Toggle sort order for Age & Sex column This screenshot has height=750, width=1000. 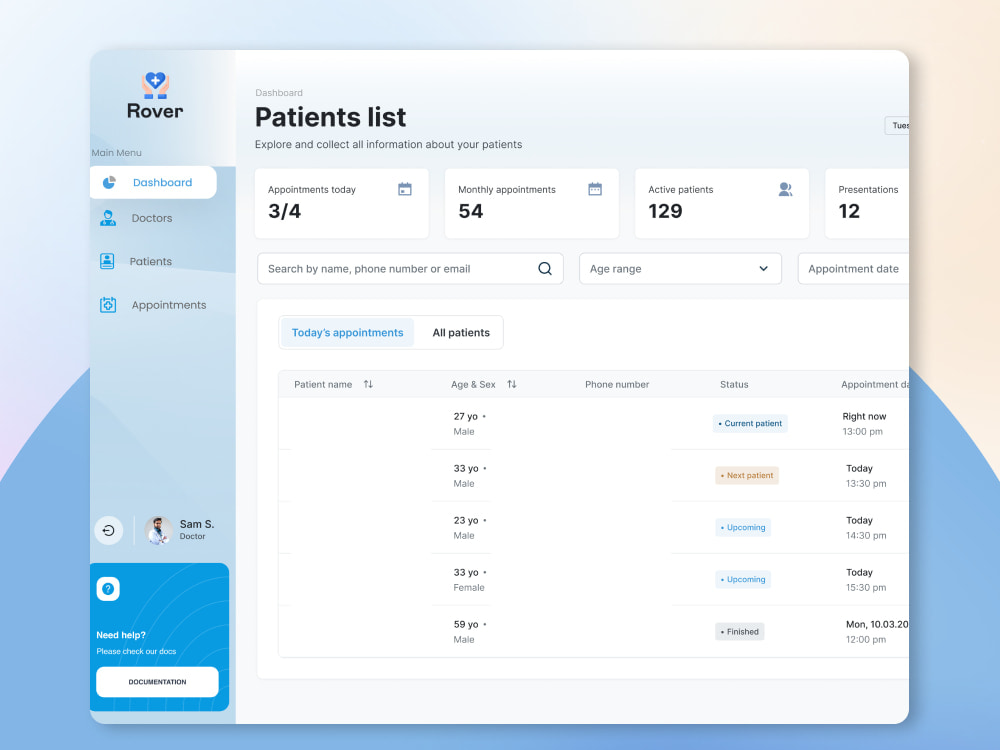click(511, 384)
